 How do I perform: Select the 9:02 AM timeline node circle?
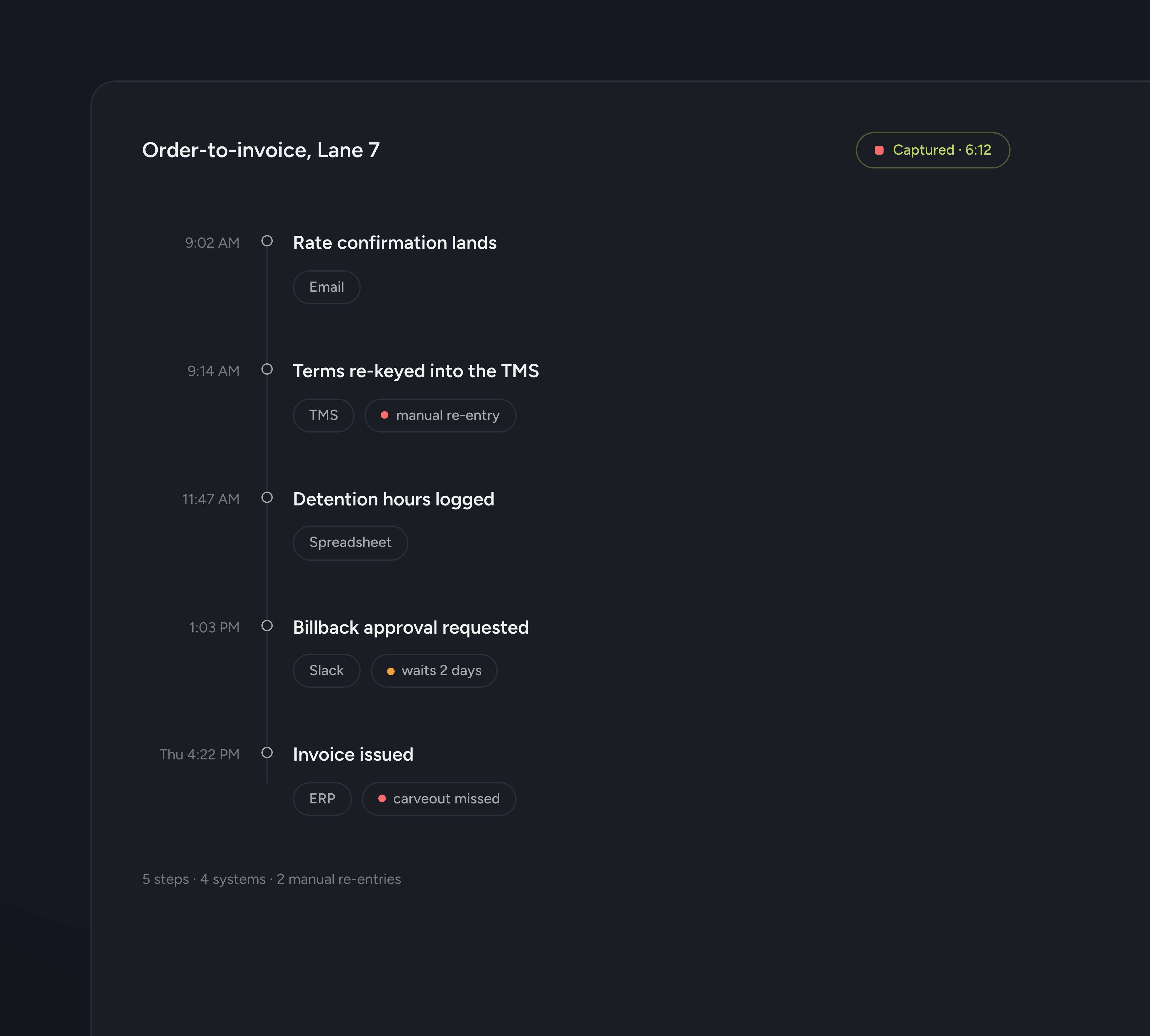pyautogui.click(x=267, y=241)
